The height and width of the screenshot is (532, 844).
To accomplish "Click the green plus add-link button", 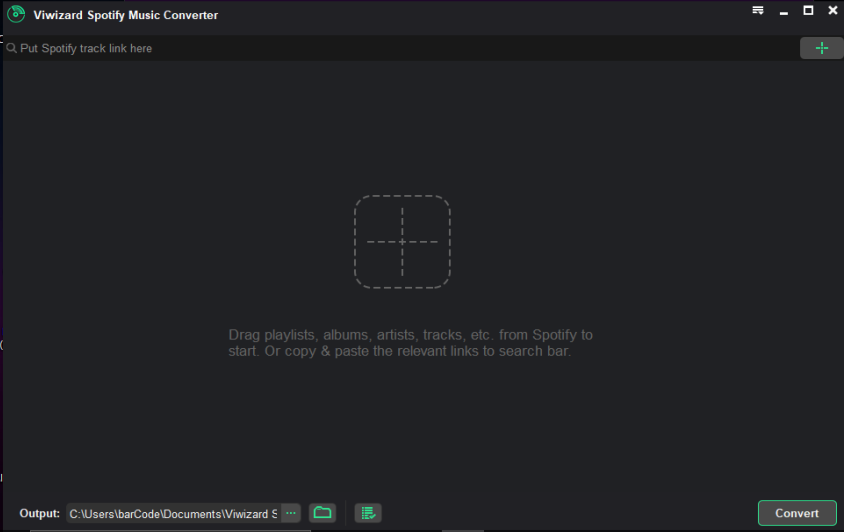I will 821,48.
